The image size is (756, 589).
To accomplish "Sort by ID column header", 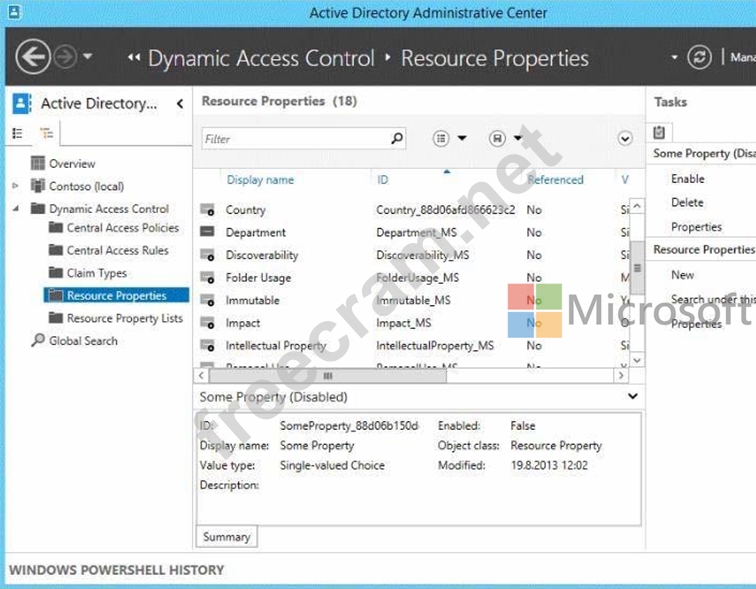I will pos(382,180).
